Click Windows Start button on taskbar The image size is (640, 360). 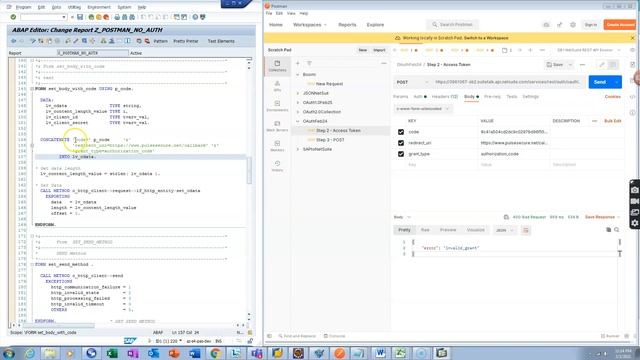(x=8, y=353)
